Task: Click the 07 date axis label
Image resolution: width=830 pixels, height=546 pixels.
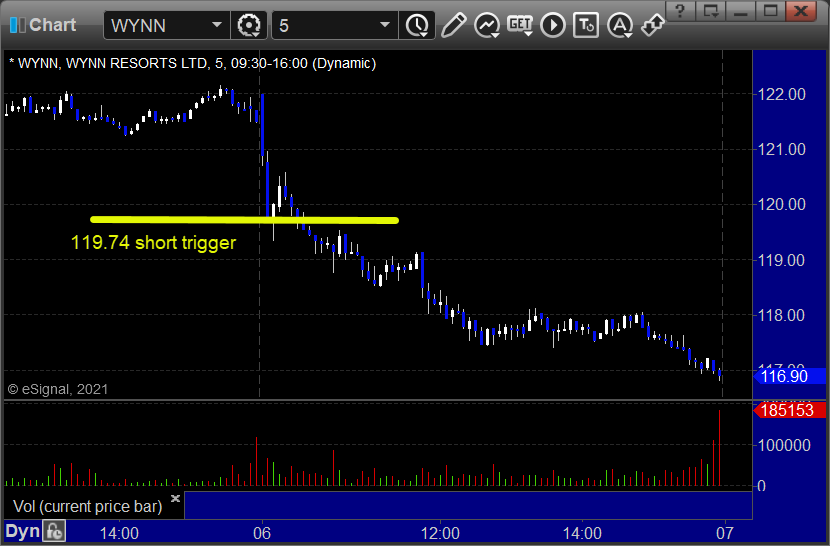Action: (725, 533)
